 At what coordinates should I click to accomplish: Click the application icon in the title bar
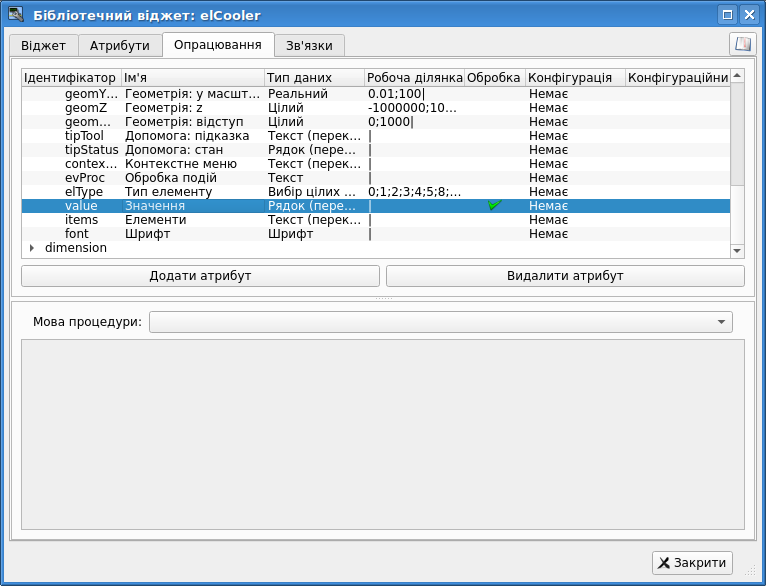click(16, 14)
